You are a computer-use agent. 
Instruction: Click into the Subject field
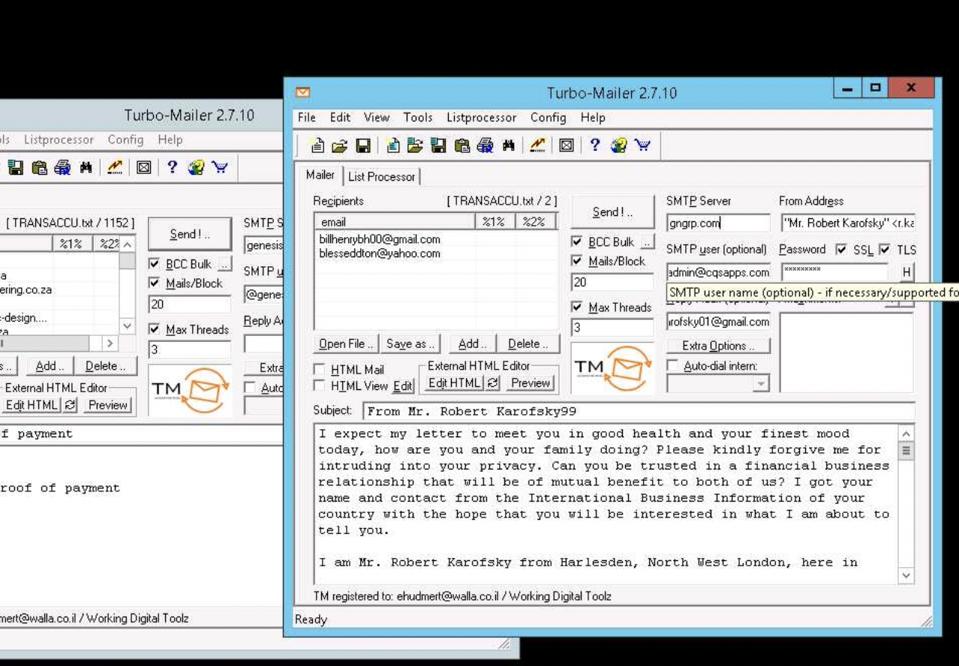pos(639,411)
